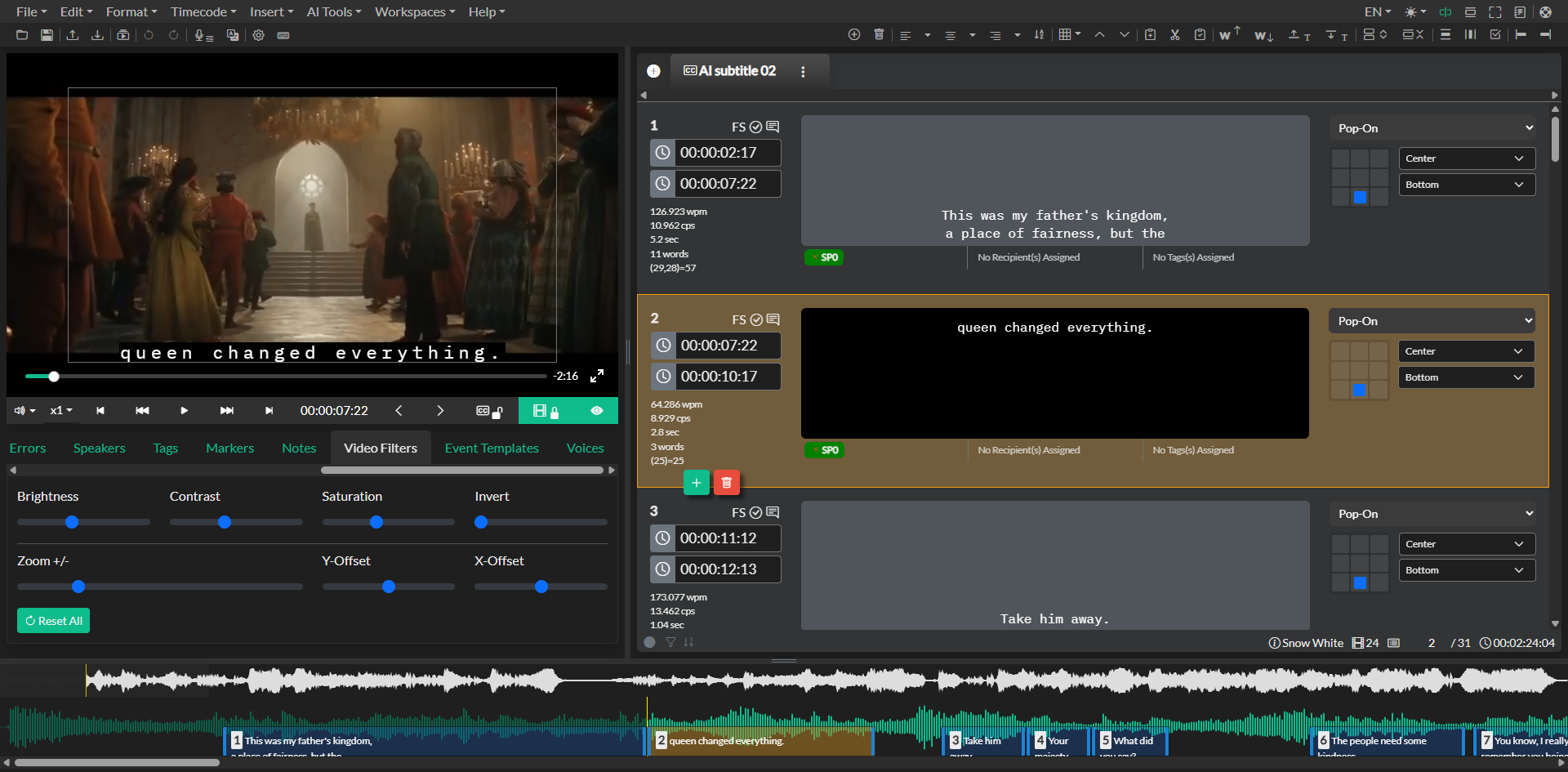Screen dimensions: 1568x772
Task: Open the AI Tools menu
Action: point(334,12)
